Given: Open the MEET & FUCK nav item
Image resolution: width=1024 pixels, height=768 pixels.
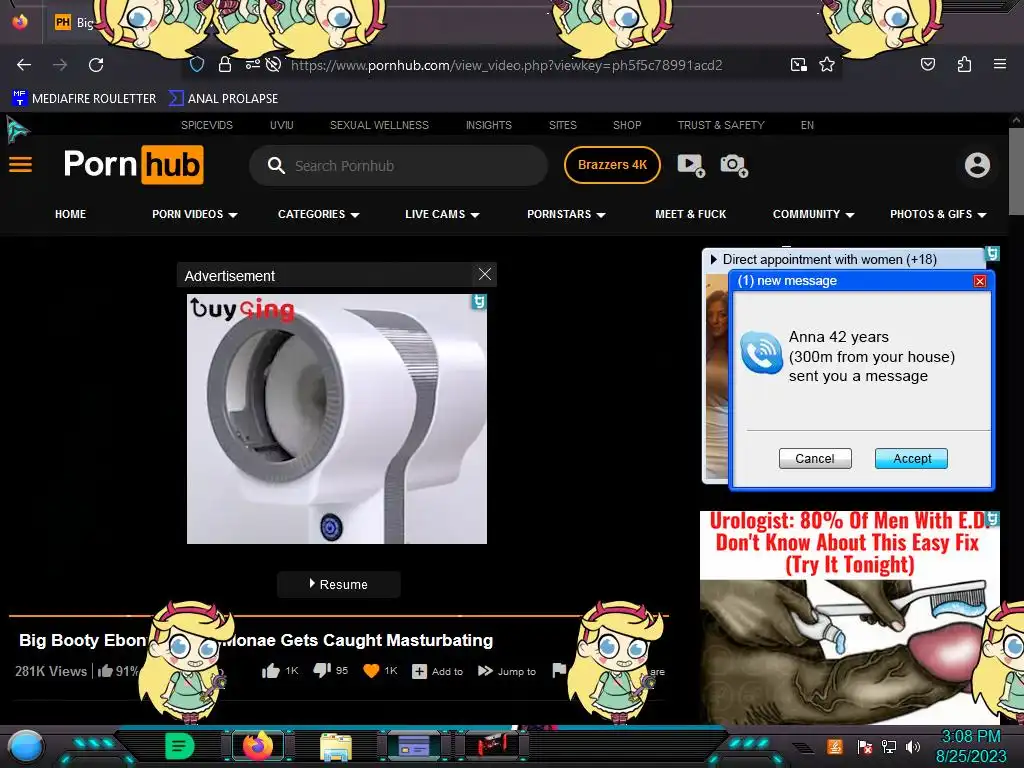Looking at the screenshot, I should 690,214.
